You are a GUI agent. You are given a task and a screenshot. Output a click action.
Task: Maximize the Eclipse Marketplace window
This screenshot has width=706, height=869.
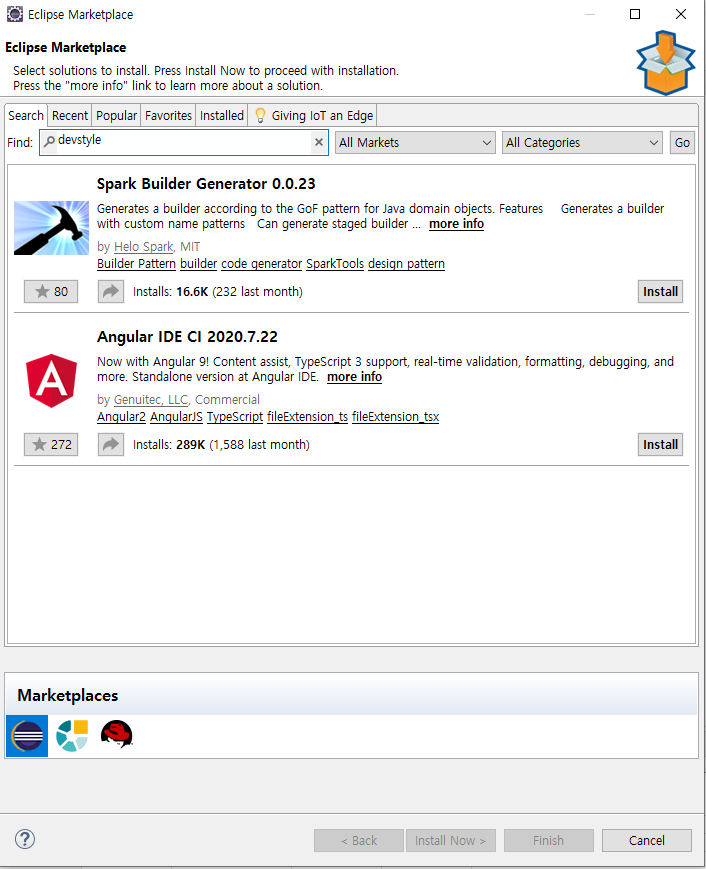tap(635, 14)
